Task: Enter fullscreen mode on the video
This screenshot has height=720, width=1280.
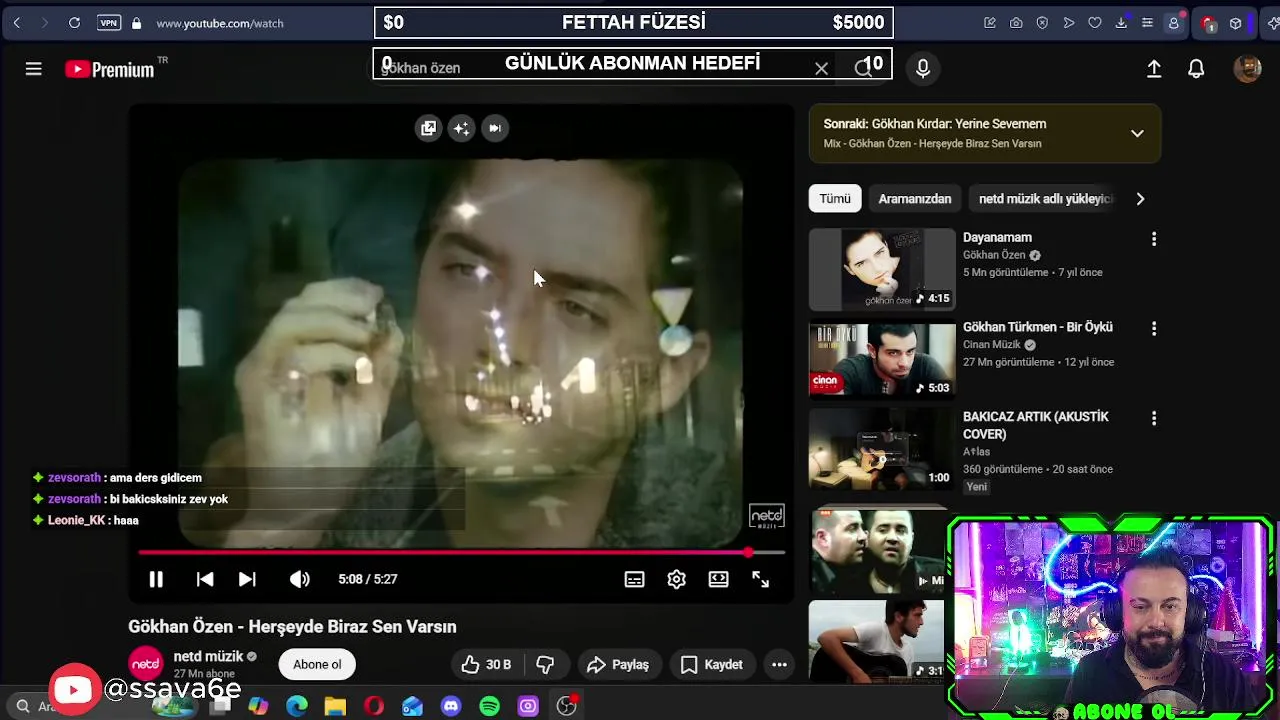Action: (760, 579)
